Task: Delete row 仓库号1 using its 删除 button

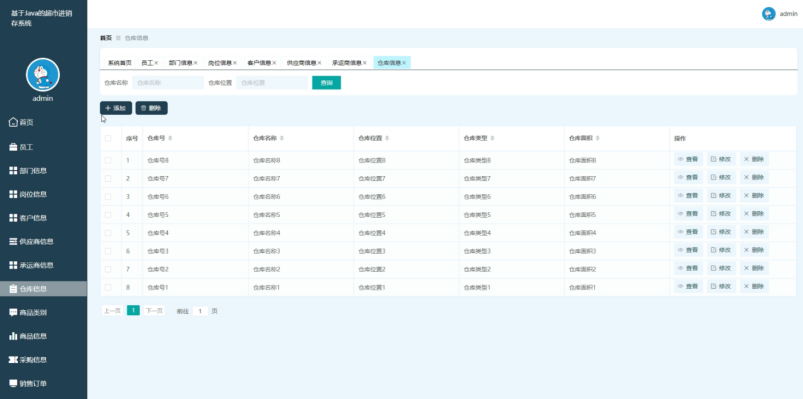Action: (754, 286)
